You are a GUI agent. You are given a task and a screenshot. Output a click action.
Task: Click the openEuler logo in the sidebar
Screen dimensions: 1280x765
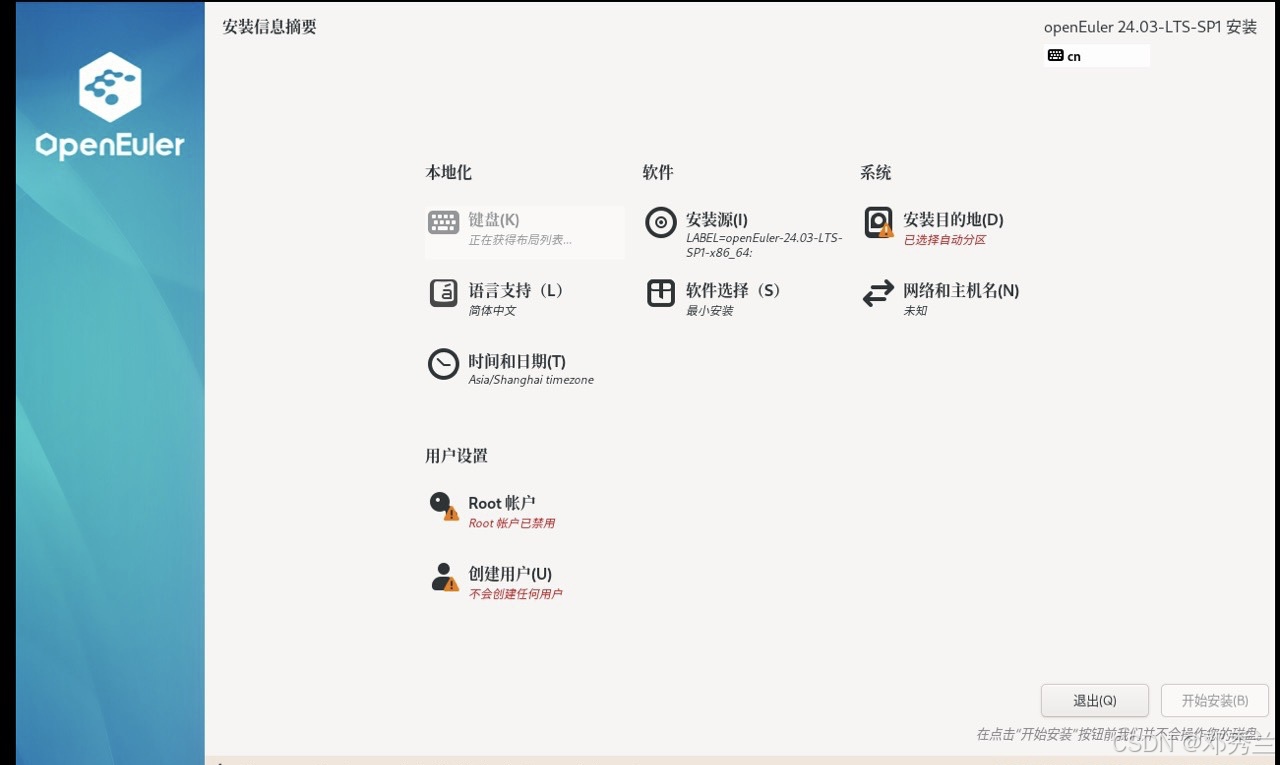click(x=108, y=105)
